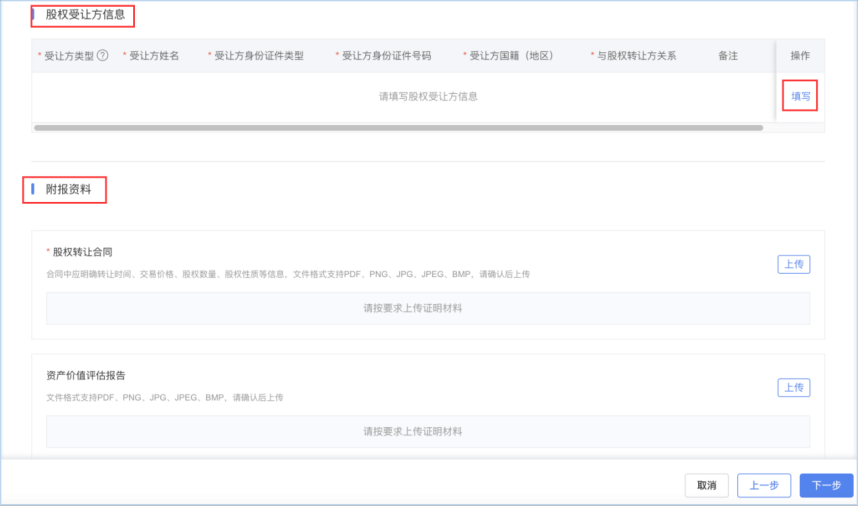Click the hint text starting 文件格式支持PDF under 资产价值评估报告
The image size is (858, 506).
165,398
